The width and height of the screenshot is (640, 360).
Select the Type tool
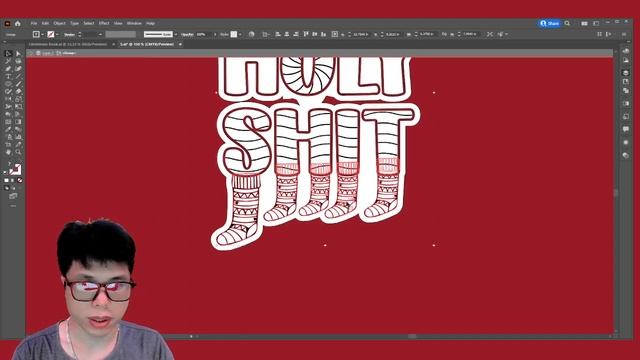pos(8,76)
